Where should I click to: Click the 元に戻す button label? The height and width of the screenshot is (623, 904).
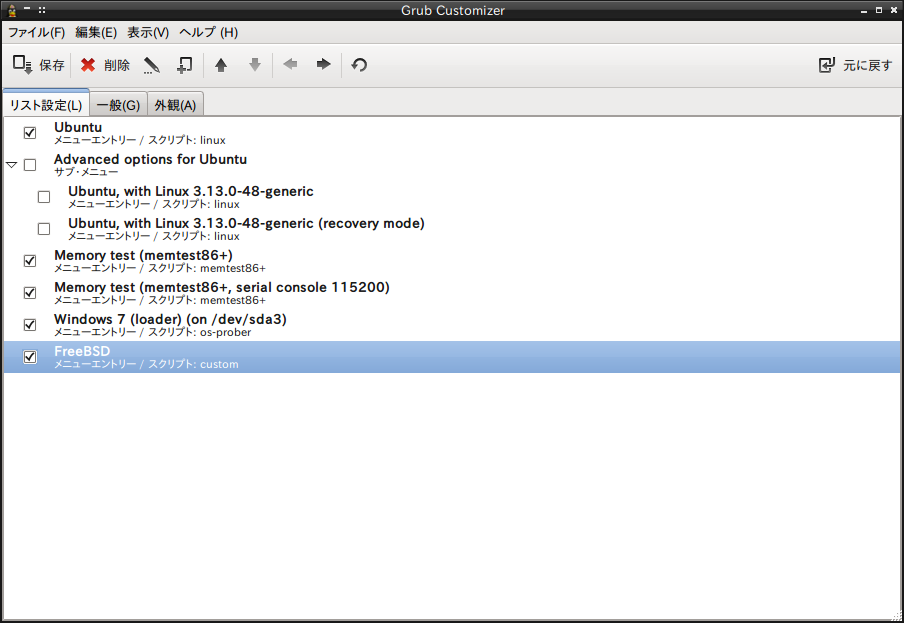(x=868, y=66)
